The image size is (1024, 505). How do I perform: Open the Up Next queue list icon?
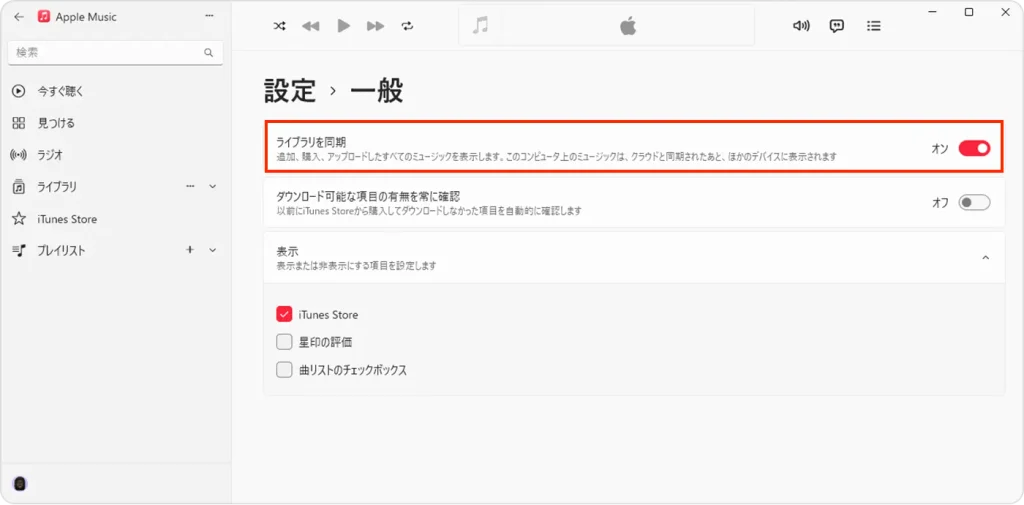(x=873, y=26)
